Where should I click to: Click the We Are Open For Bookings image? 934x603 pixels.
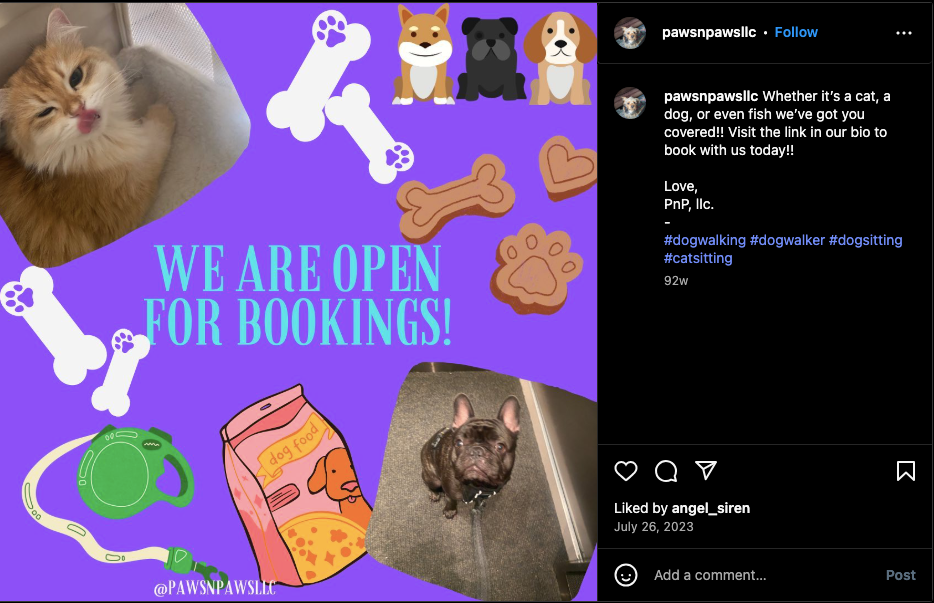[298, 302]
